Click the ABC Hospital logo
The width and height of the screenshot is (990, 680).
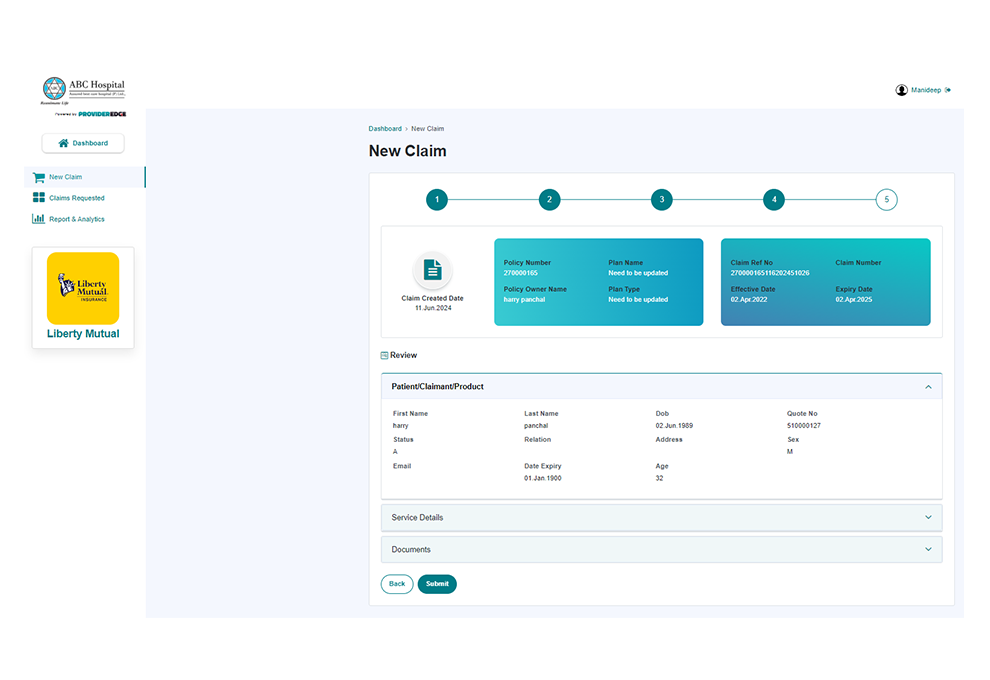[83, 88]
